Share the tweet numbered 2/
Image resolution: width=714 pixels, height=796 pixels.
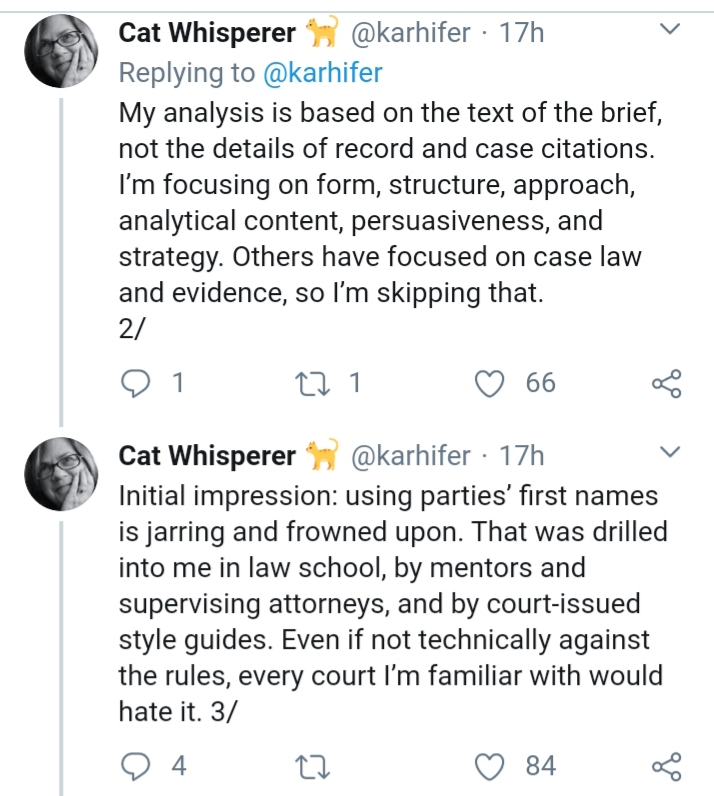666,383
